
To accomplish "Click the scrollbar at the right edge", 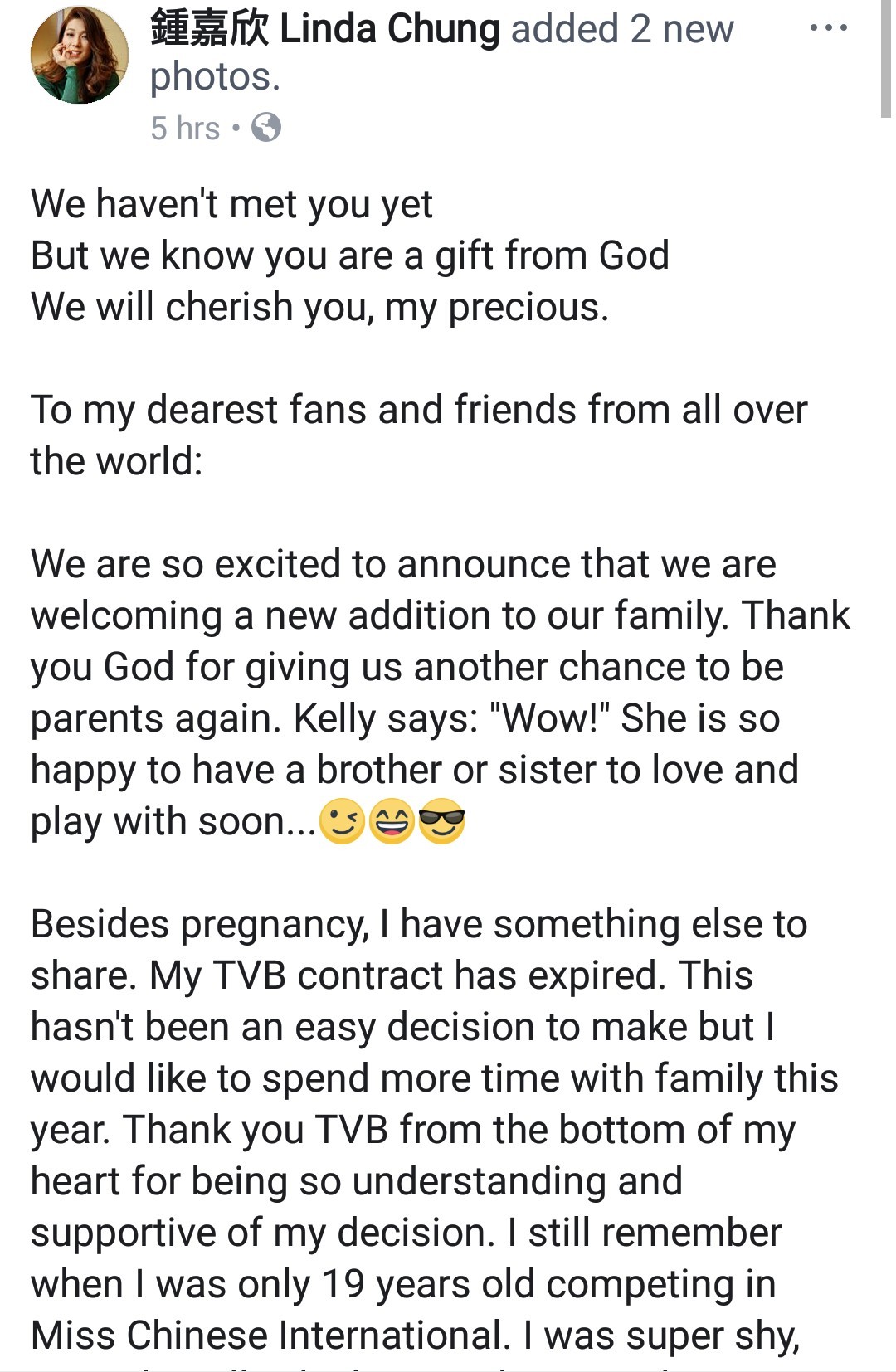I will [885, 58].
